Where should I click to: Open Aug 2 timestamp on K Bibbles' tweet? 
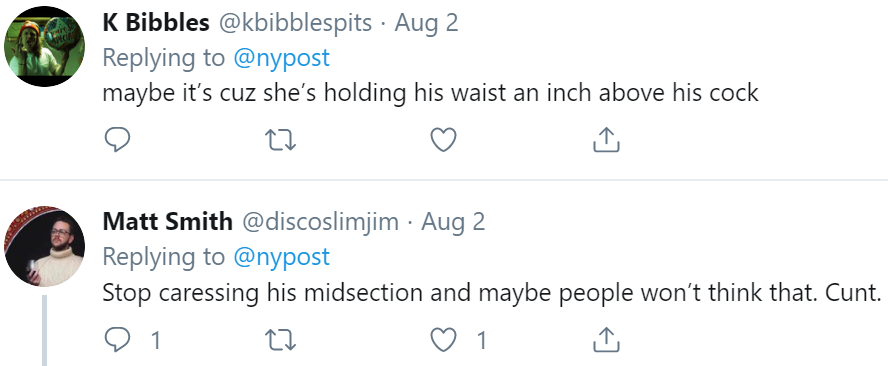click(426, 23)
